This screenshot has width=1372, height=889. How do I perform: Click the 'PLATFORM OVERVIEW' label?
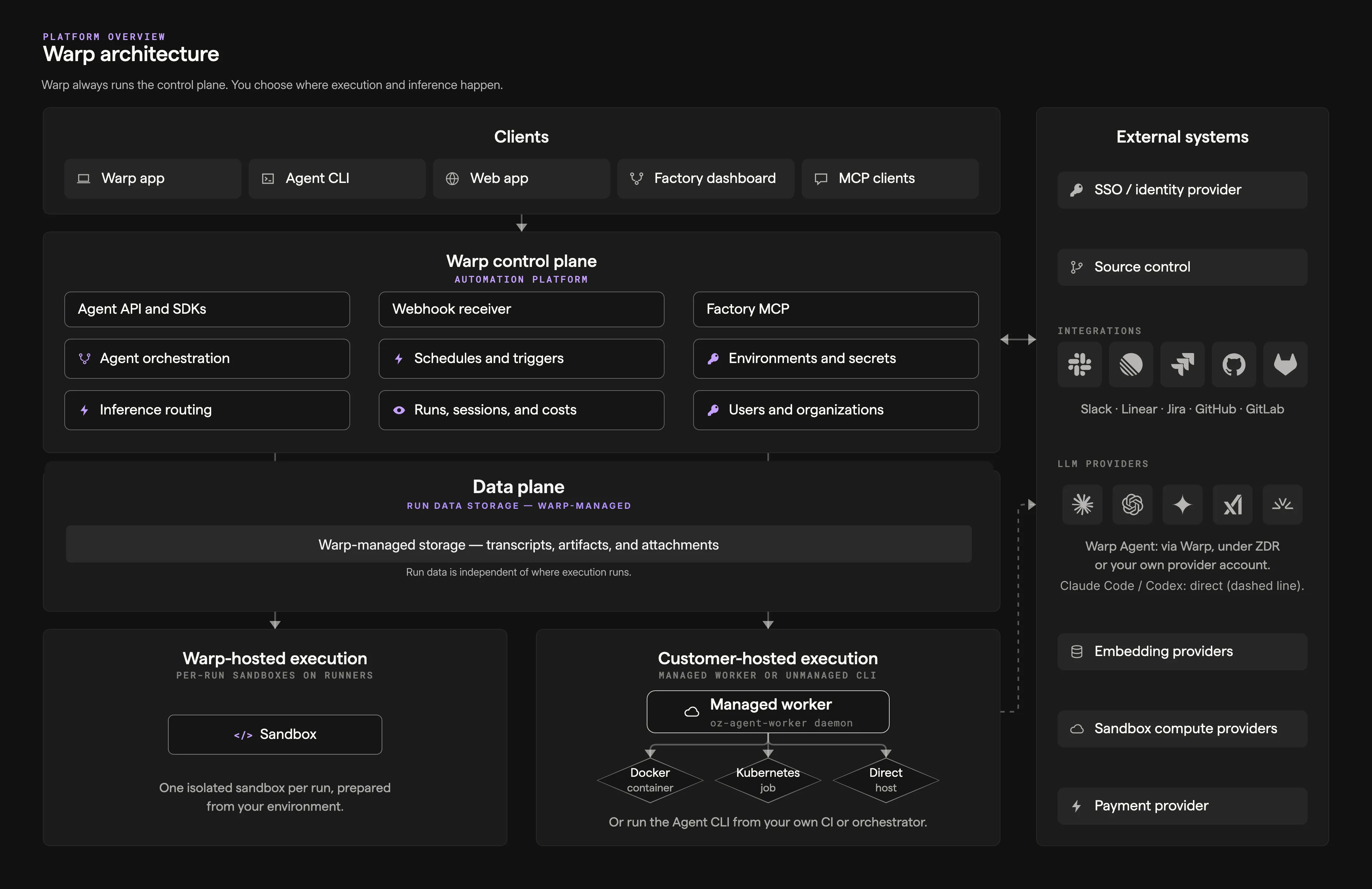coord(104,36)
